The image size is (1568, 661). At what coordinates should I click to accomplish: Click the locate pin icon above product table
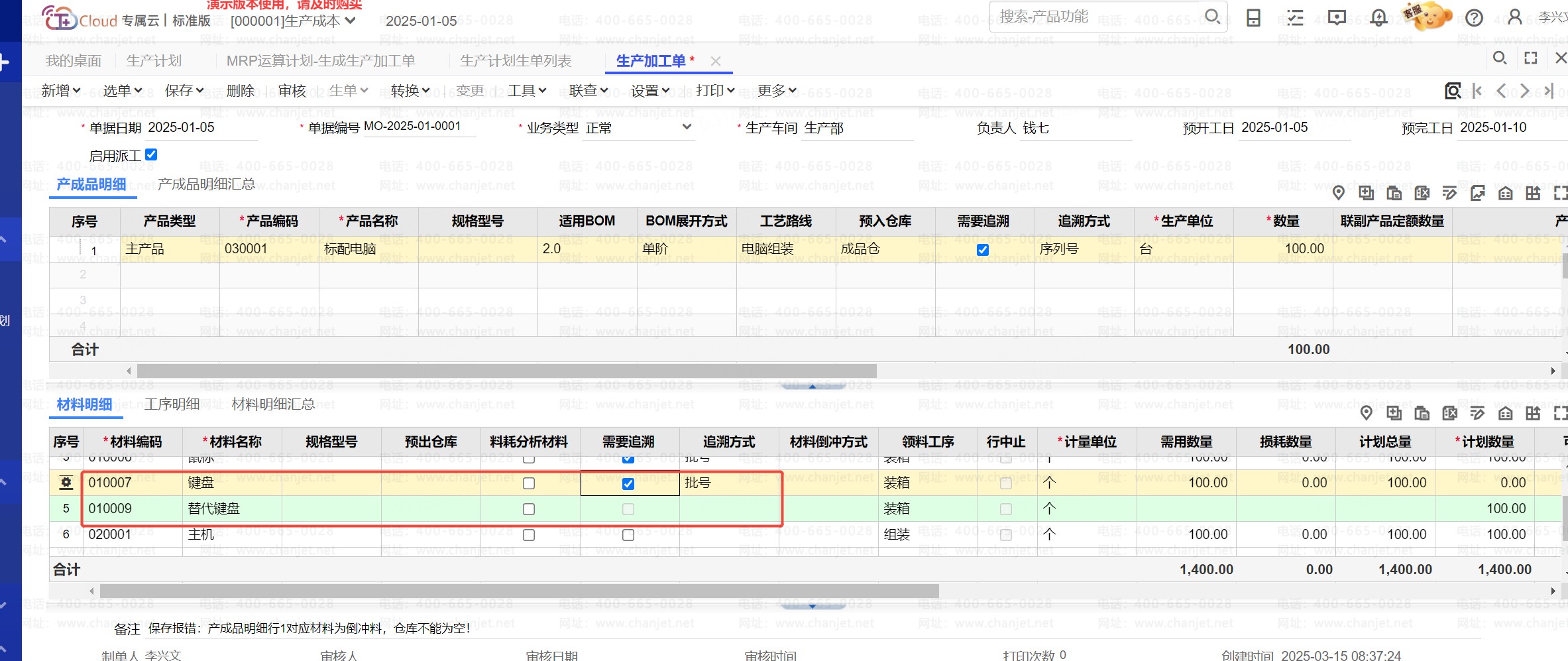coord(1338,193)
